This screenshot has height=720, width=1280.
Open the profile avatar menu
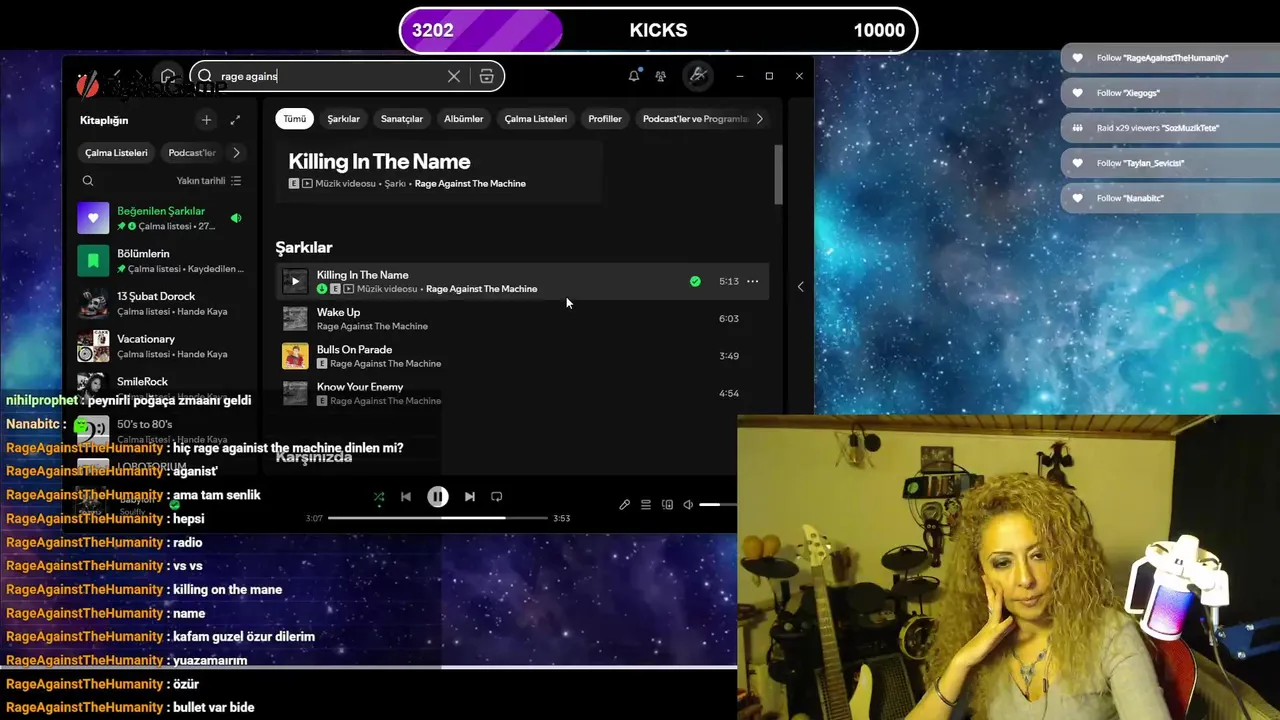pos(698,76)
